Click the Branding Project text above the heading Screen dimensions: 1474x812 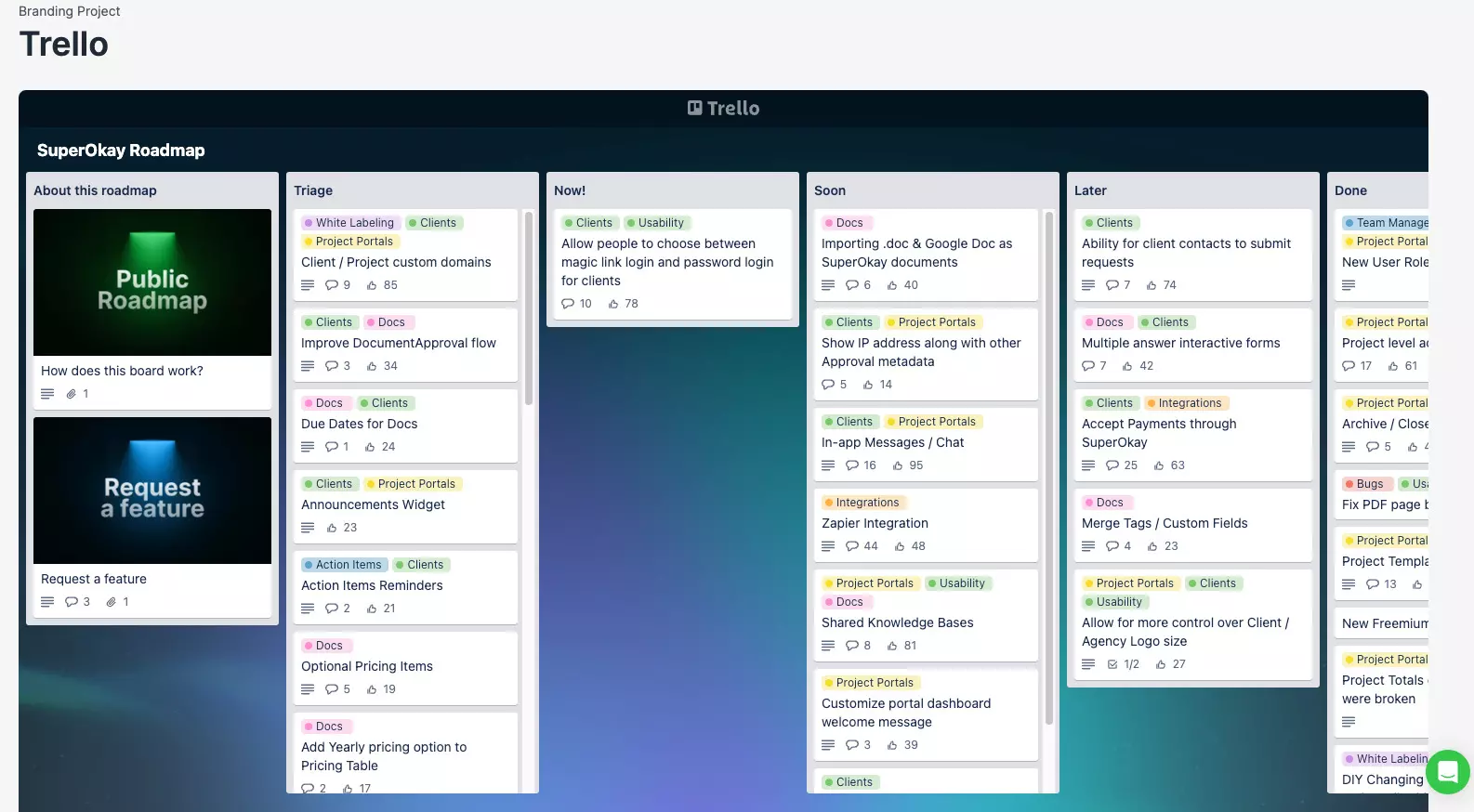(70, 11)
